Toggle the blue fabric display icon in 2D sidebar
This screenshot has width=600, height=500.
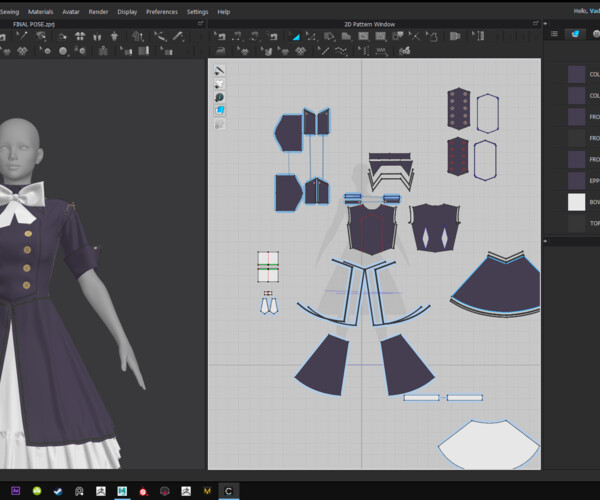[219, 111]
